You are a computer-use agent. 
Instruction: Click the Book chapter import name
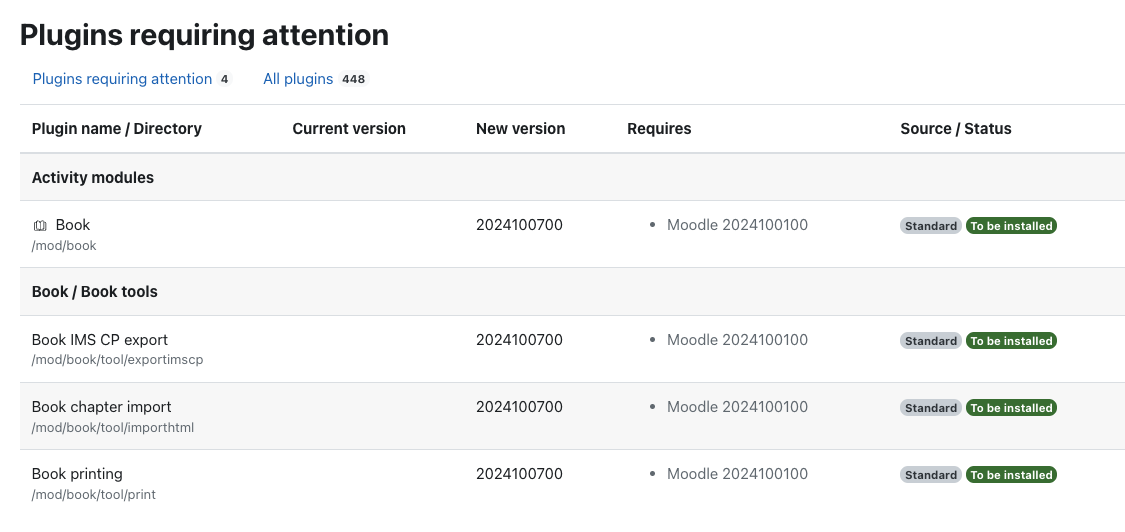coord(101,406)
